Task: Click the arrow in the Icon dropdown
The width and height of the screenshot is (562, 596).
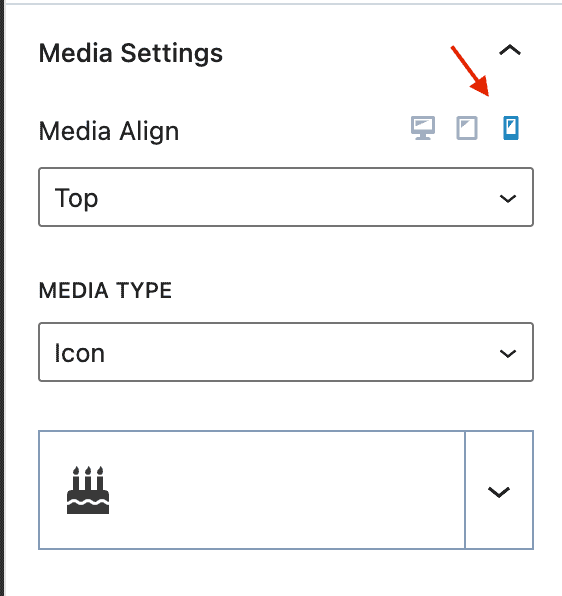Action: click(508, 353)
